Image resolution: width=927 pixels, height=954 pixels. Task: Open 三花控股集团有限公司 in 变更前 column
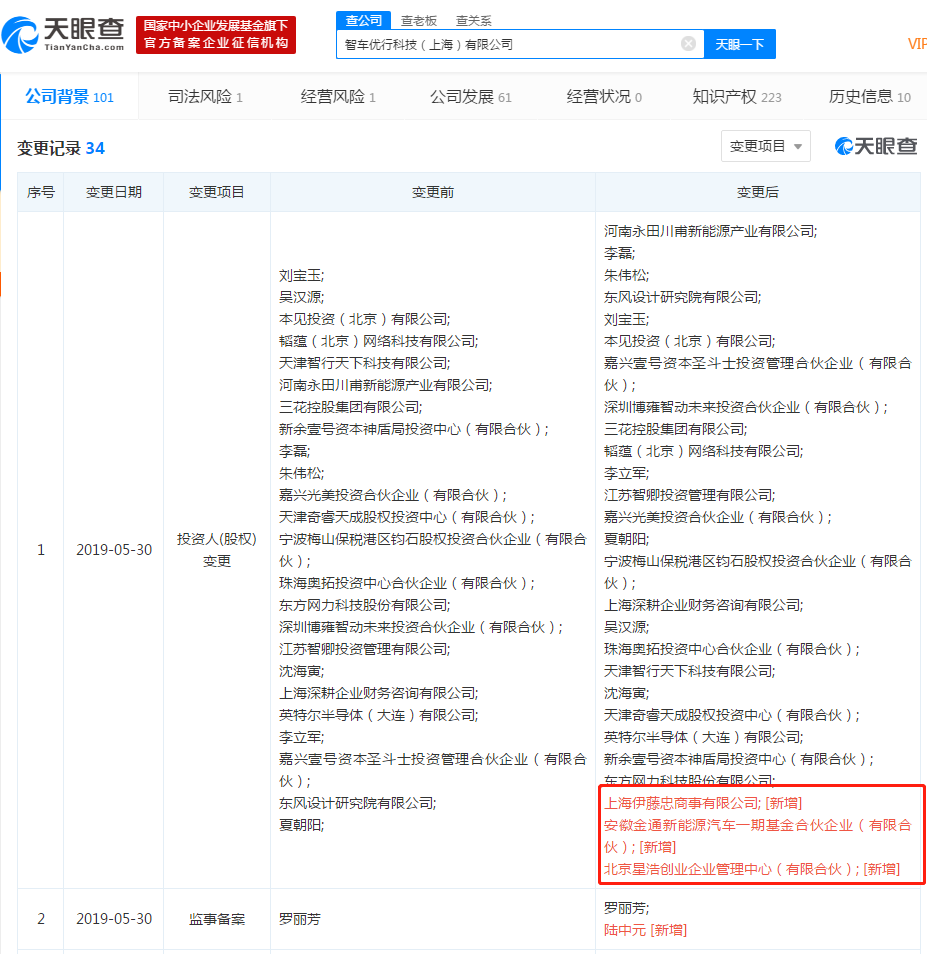(350, 407)
